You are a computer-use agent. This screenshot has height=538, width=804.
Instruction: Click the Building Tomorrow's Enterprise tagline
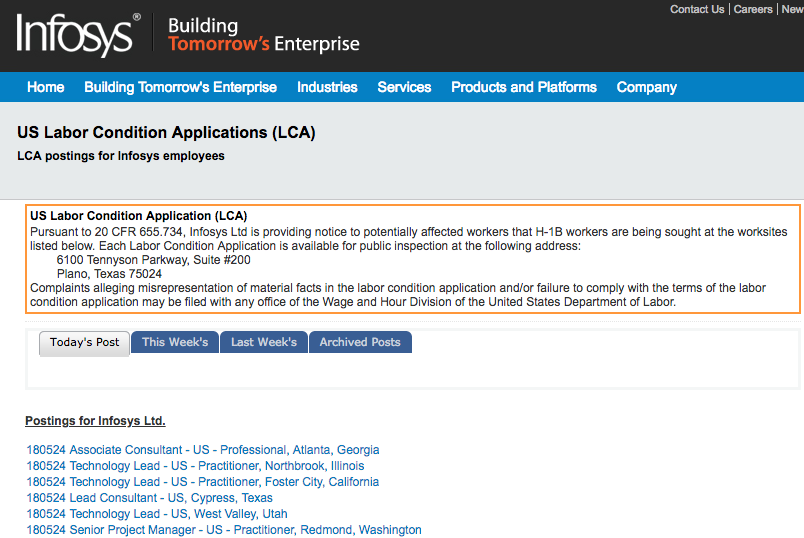[264, 35]
